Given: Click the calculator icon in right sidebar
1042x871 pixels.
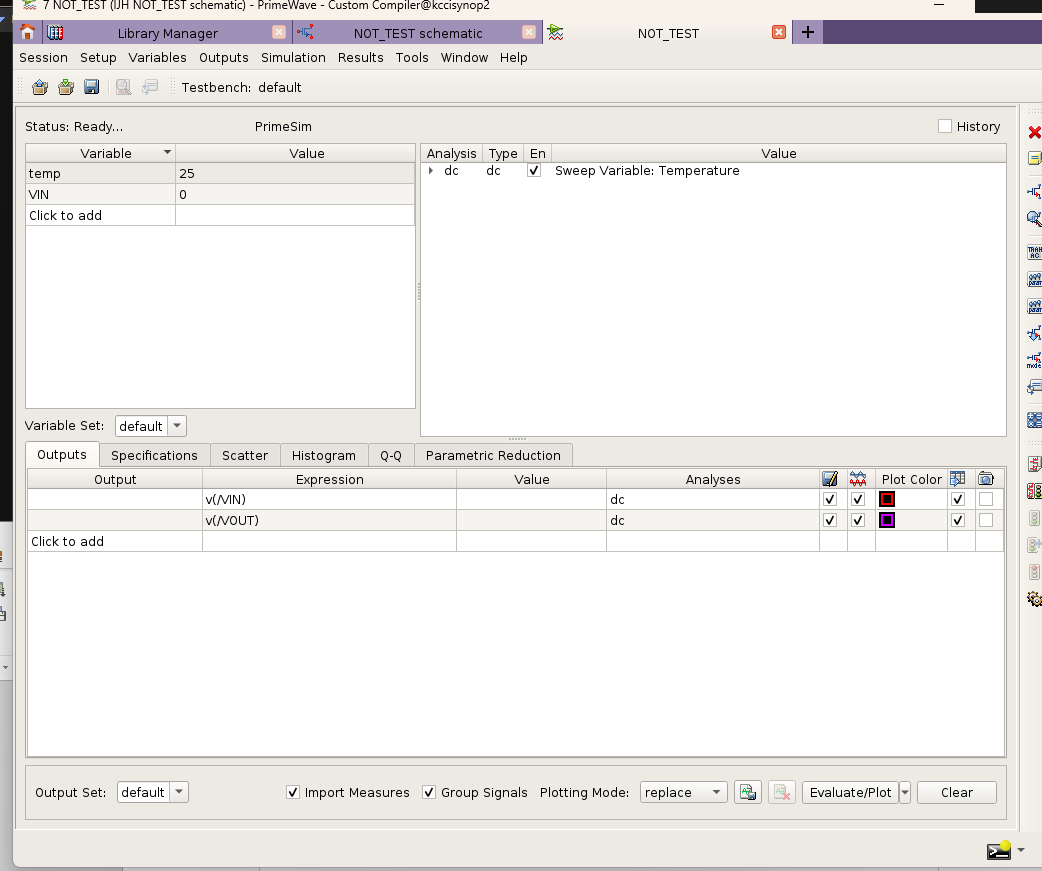Looking at the screenshot, I should (x=1035, y=420).
